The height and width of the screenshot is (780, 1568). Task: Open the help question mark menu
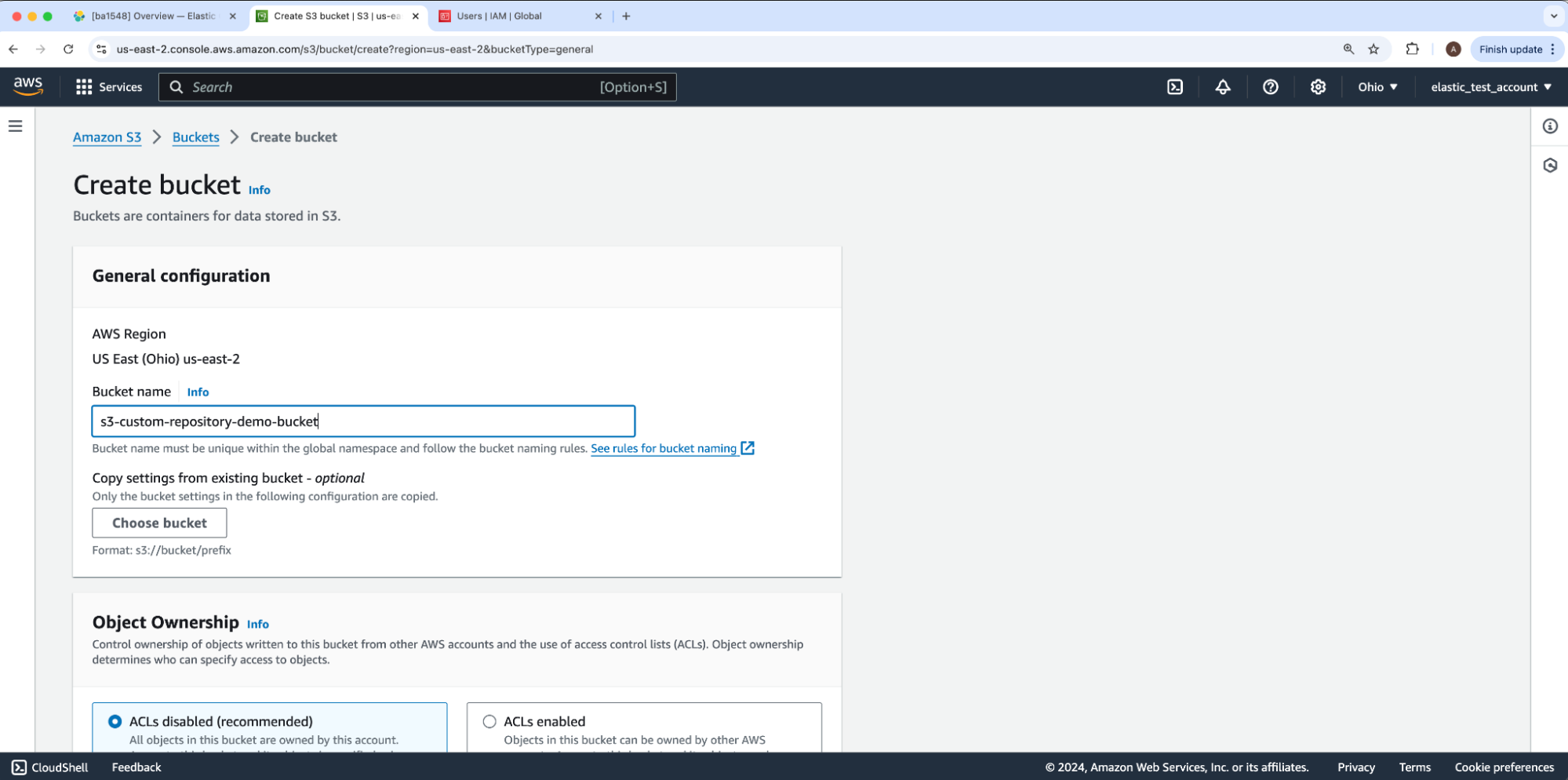[1270, 87]
